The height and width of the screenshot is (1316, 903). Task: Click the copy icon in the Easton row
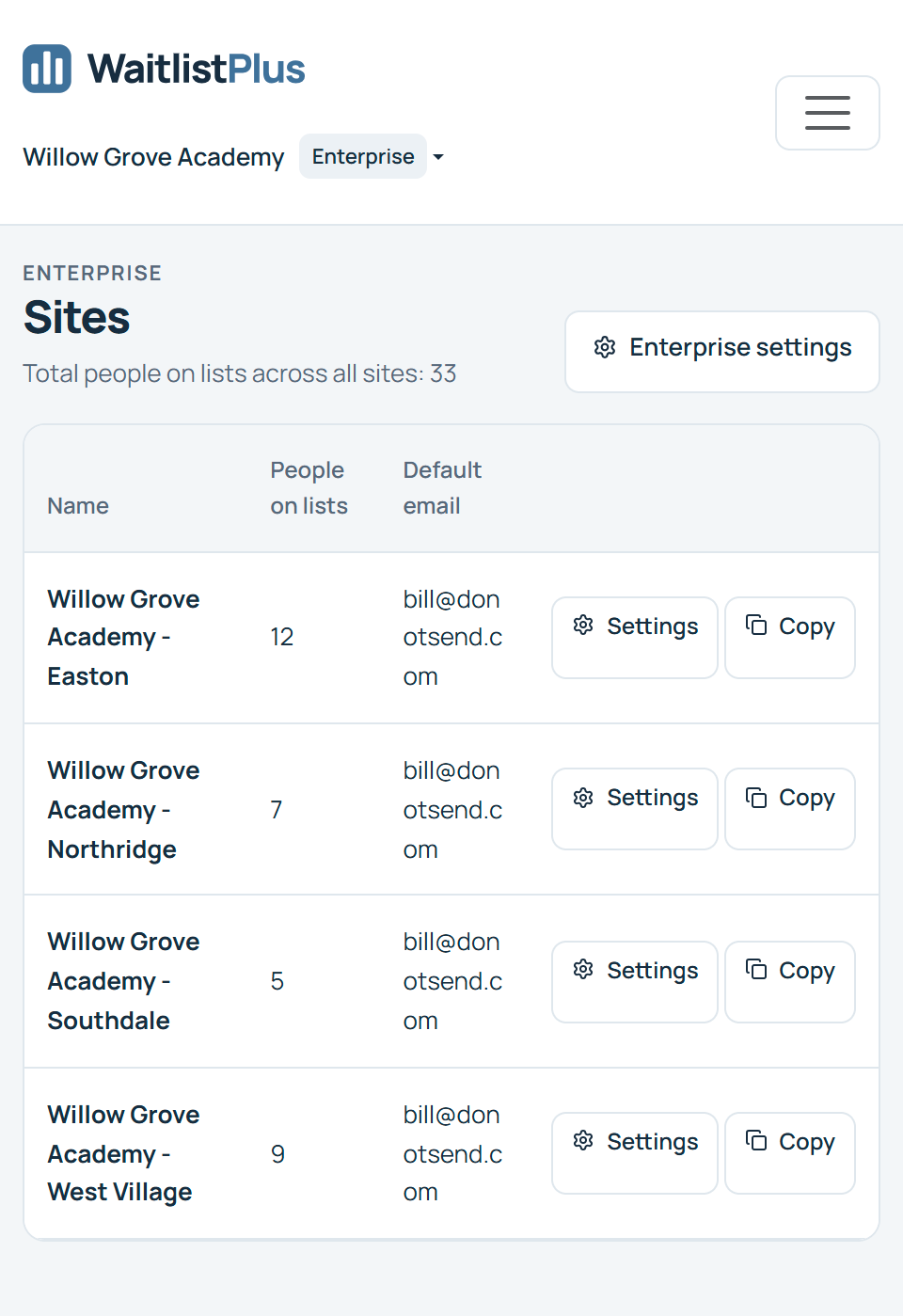point(756,626)
